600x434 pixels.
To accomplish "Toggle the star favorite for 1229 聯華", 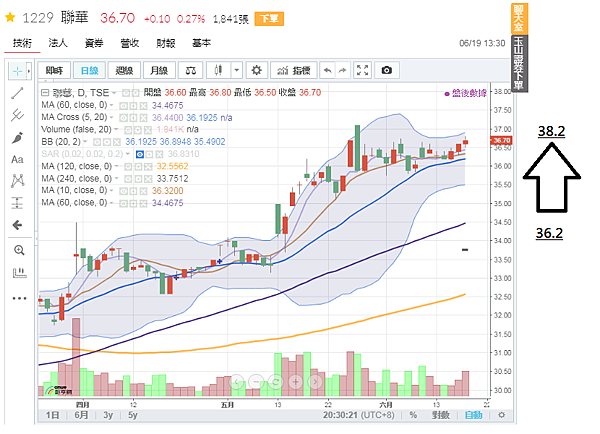I will pos(10,18).
